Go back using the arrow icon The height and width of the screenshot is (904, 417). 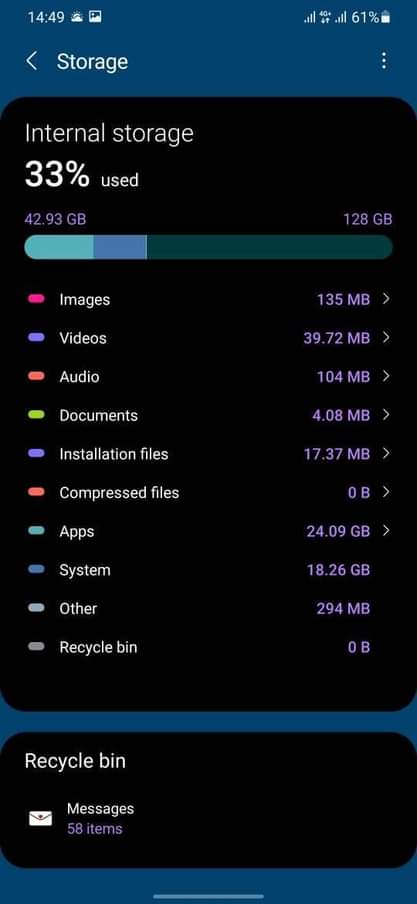point(32,61)
